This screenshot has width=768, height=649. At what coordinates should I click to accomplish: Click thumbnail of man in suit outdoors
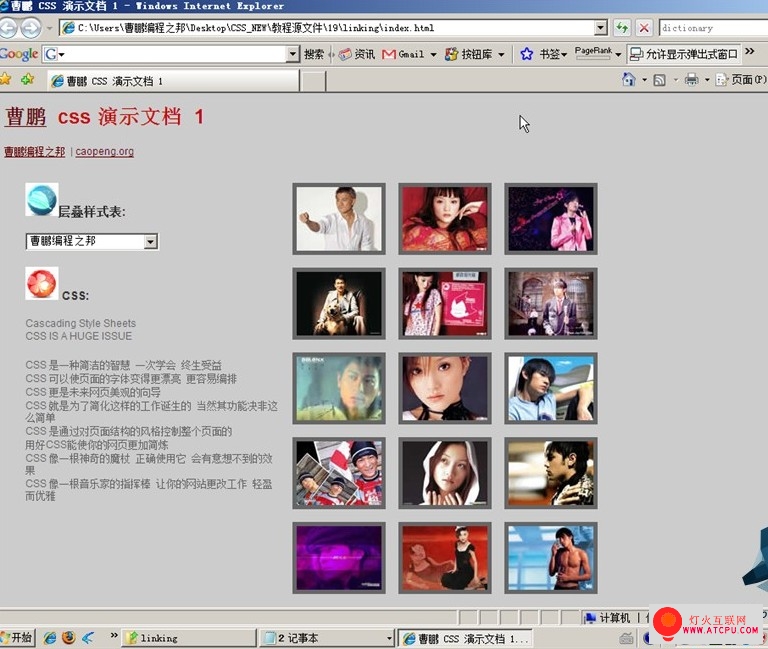point(551,304)
